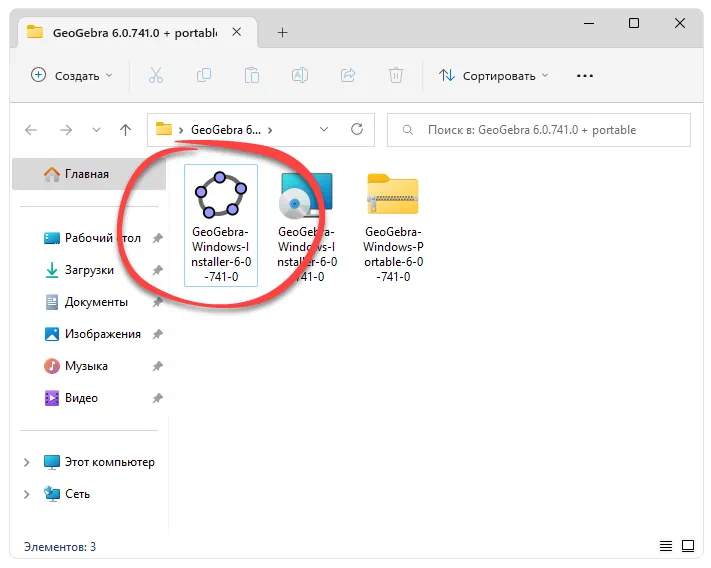This screenshot has height=568, width=711.
Task: Click chevron before GeoGebra 6... breadcrumb
Action: coord(181,131)
